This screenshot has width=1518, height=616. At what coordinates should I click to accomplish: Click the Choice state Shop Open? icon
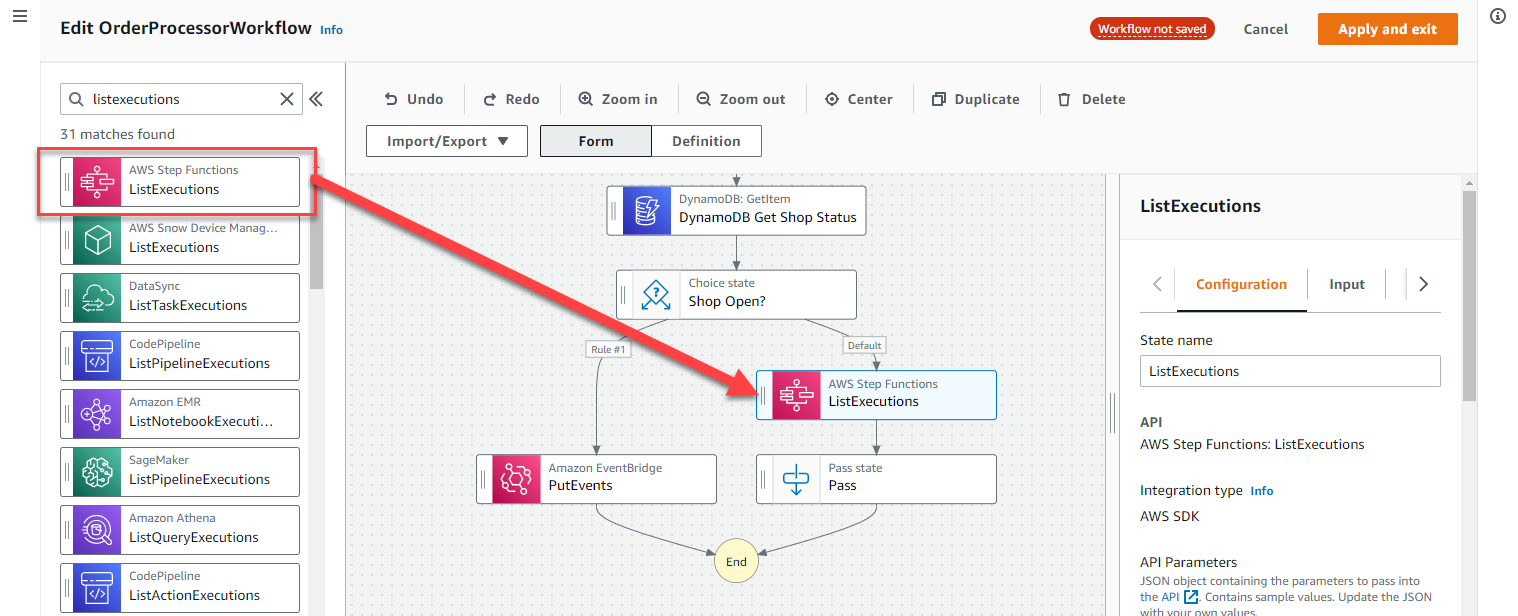656,294
